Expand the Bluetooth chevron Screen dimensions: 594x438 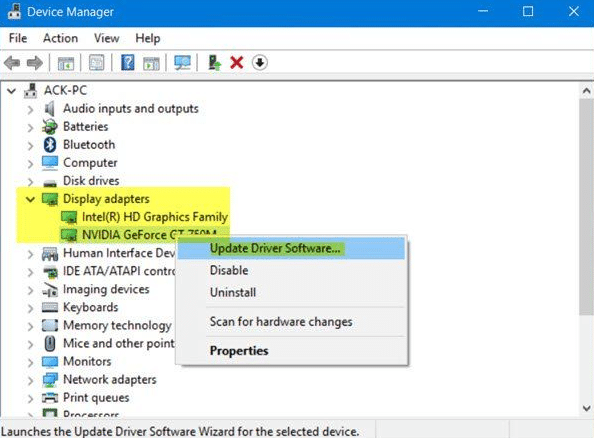[x=31, y=146]
